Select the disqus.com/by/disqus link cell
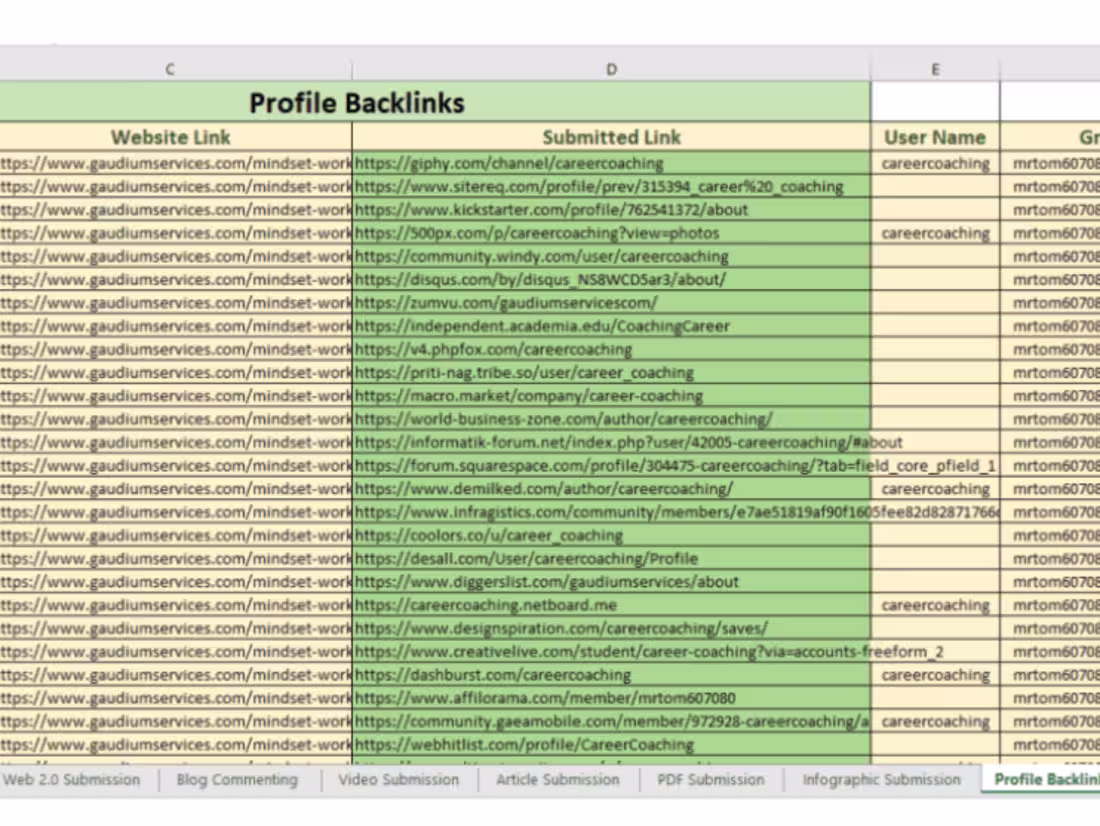Screen dimensions: 1100x826 611,279
